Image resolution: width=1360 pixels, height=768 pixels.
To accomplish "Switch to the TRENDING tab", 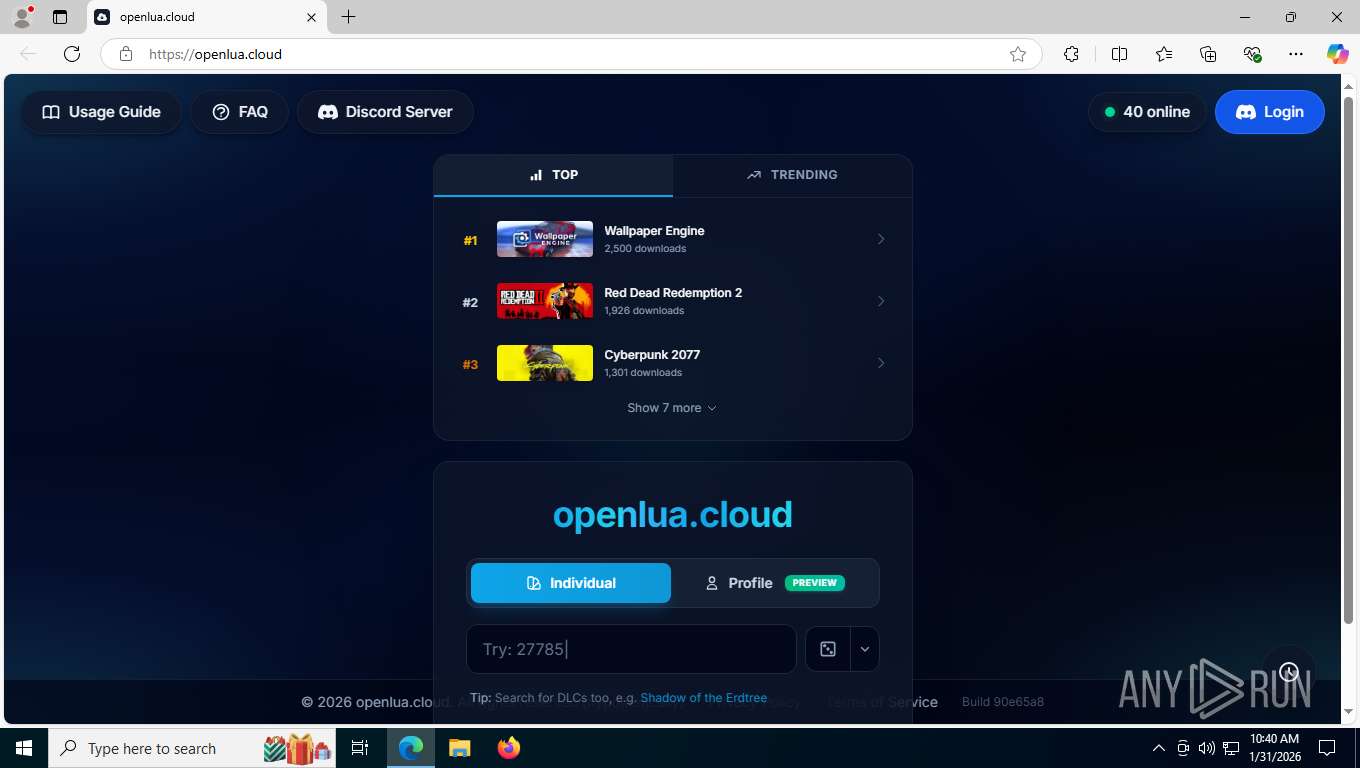I will [792, 175].
